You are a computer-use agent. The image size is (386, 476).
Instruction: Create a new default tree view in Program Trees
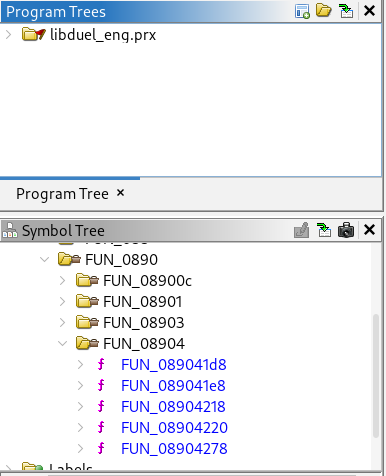click(x=302, y=11)
